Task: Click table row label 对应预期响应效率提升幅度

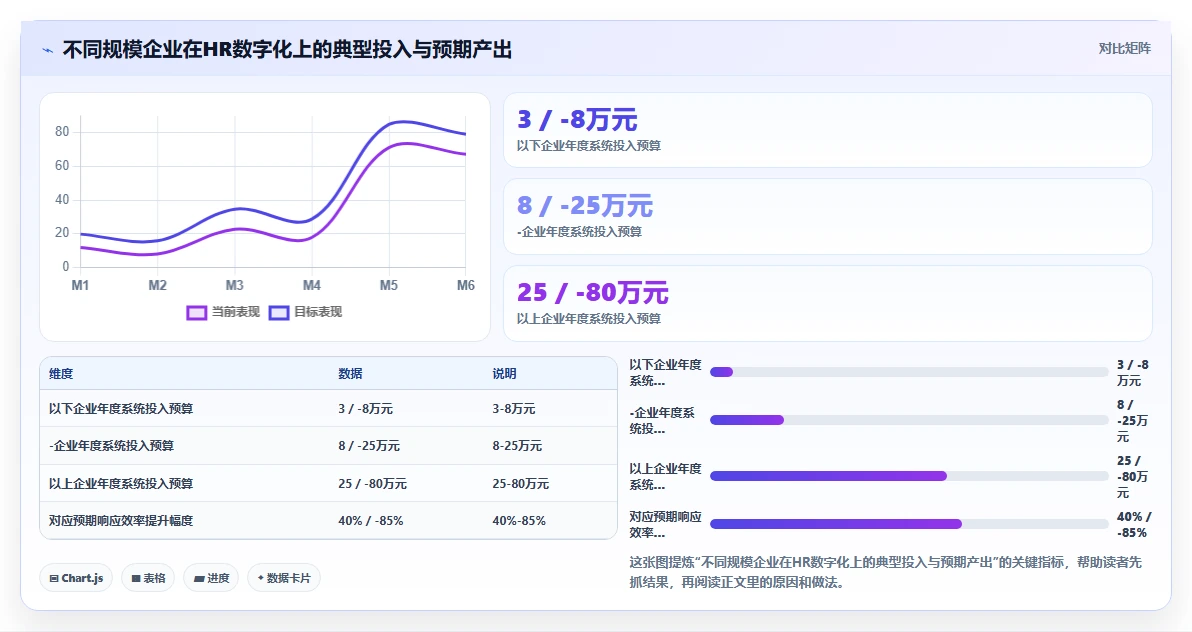Action: tap(121, 521)
